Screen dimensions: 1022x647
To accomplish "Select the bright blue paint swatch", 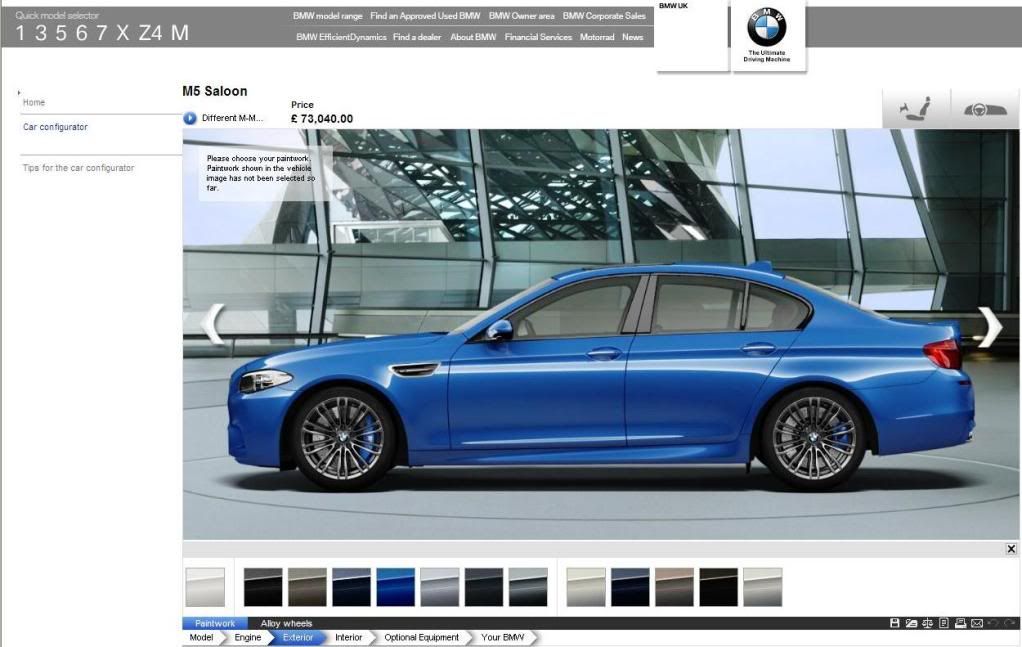I will 396,587.
